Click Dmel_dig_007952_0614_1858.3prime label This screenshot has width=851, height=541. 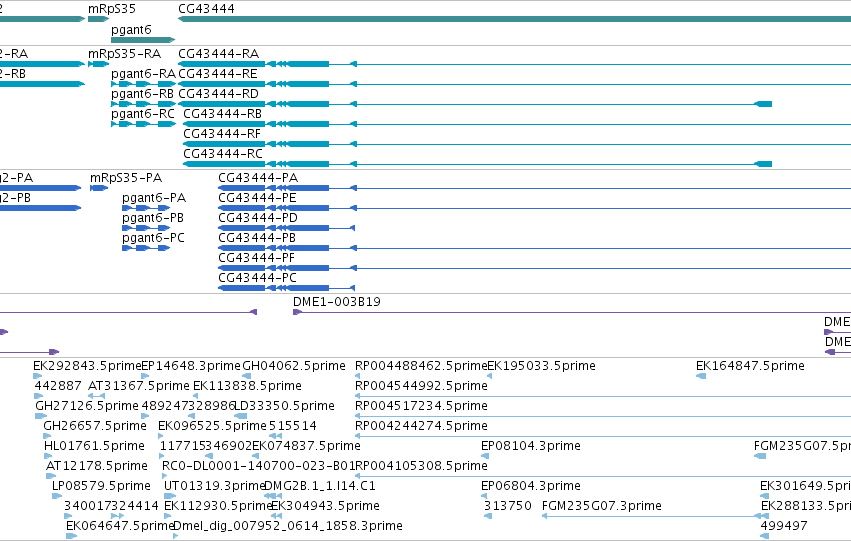point(288,526)
